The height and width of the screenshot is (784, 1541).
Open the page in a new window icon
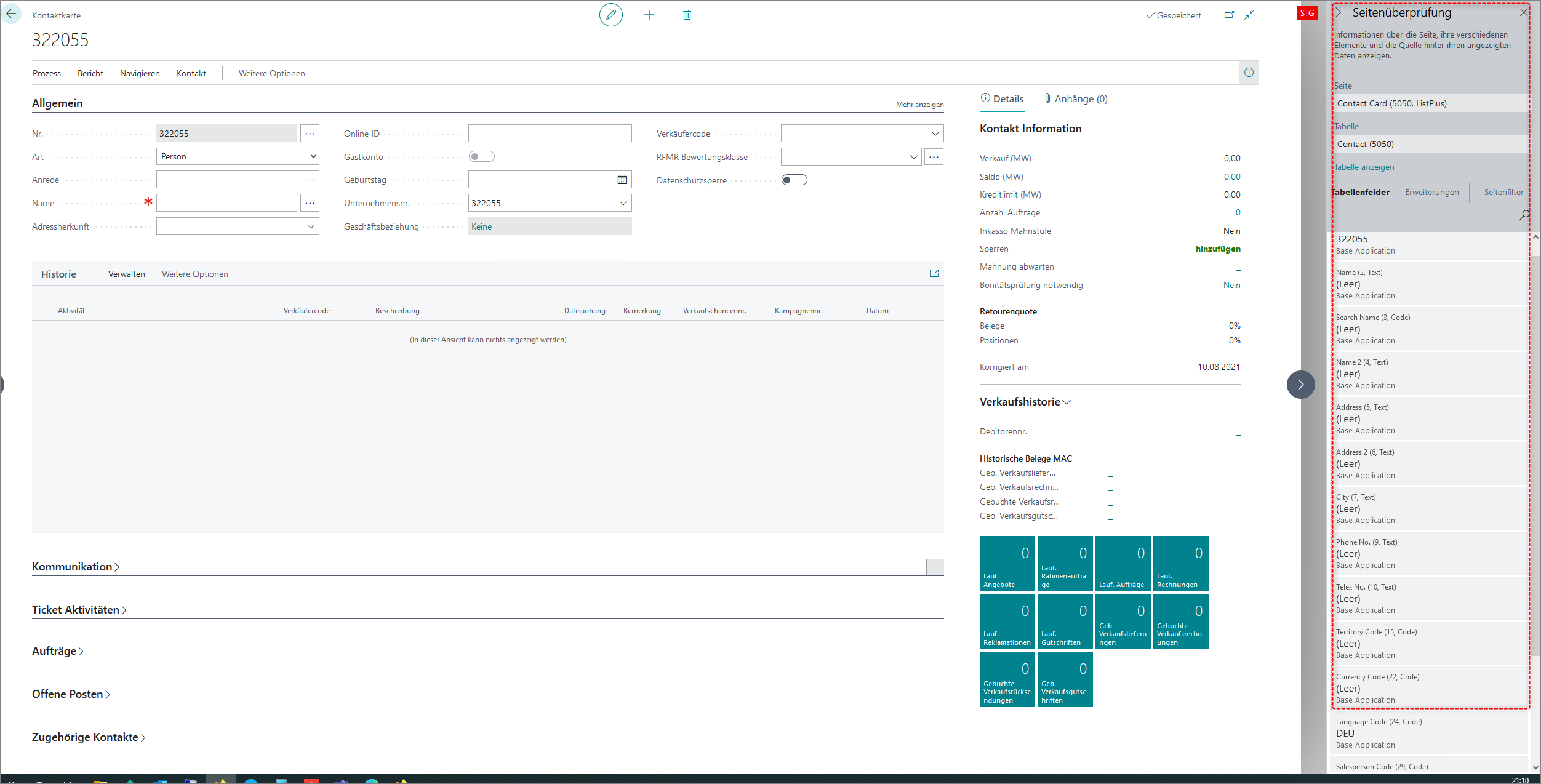1229,15
